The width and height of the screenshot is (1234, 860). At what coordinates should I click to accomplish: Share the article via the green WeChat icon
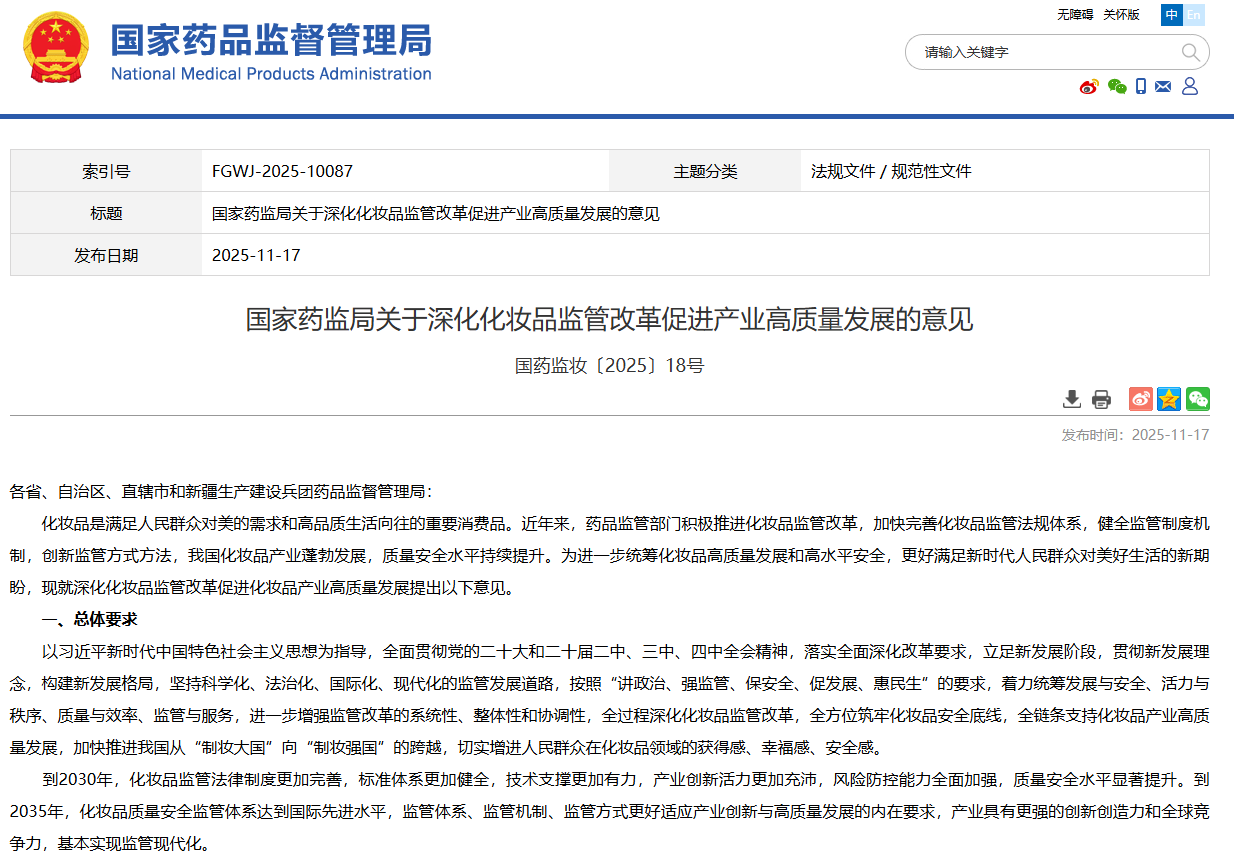1197,398
